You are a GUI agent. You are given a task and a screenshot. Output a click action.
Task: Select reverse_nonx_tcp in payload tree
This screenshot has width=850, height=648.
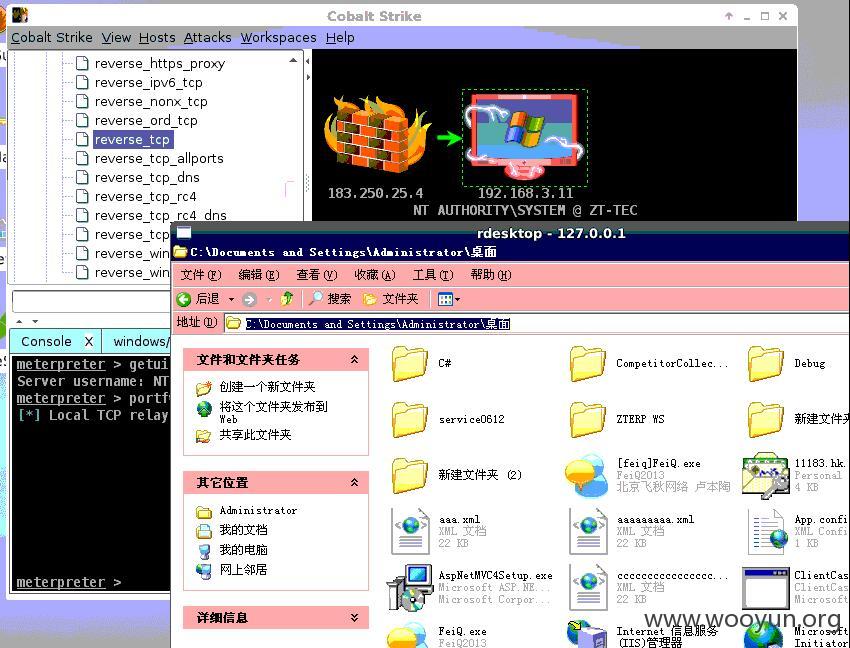pyautogui.click(x=151, y=101)
